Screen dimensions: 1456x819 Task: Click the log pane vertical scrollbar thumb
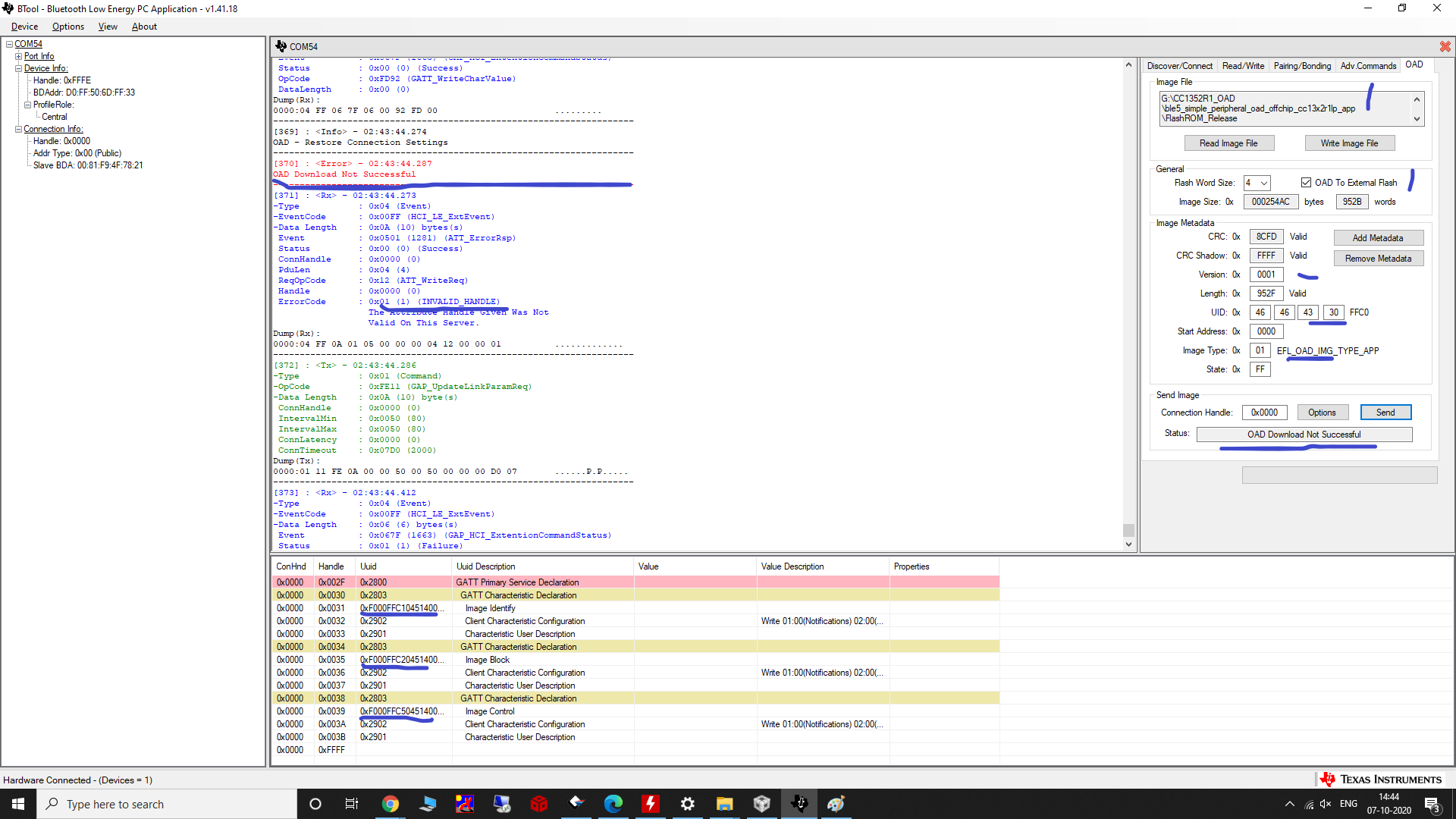[1128, 530]
